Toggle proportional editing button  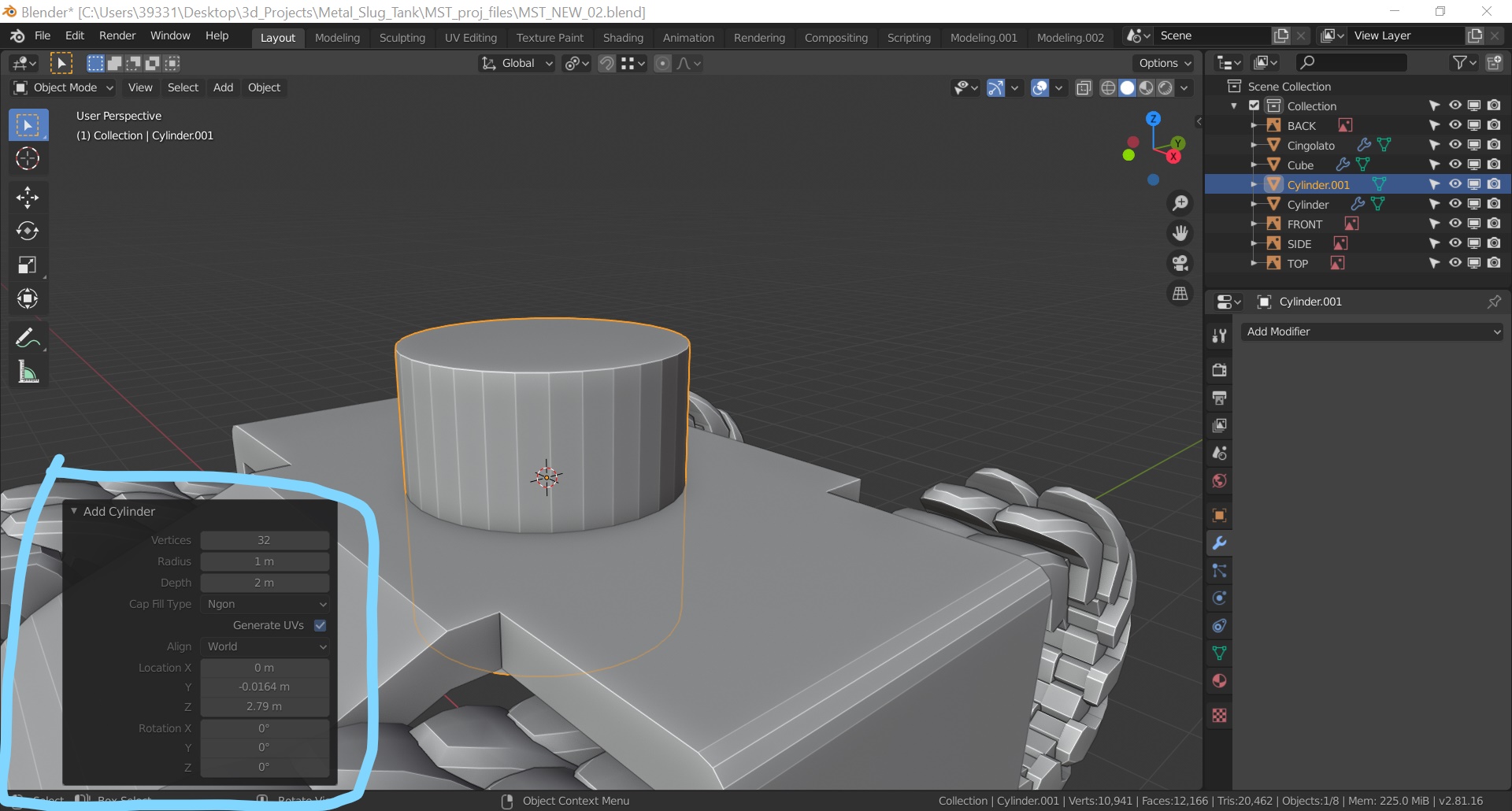click(x=663, y=64)
